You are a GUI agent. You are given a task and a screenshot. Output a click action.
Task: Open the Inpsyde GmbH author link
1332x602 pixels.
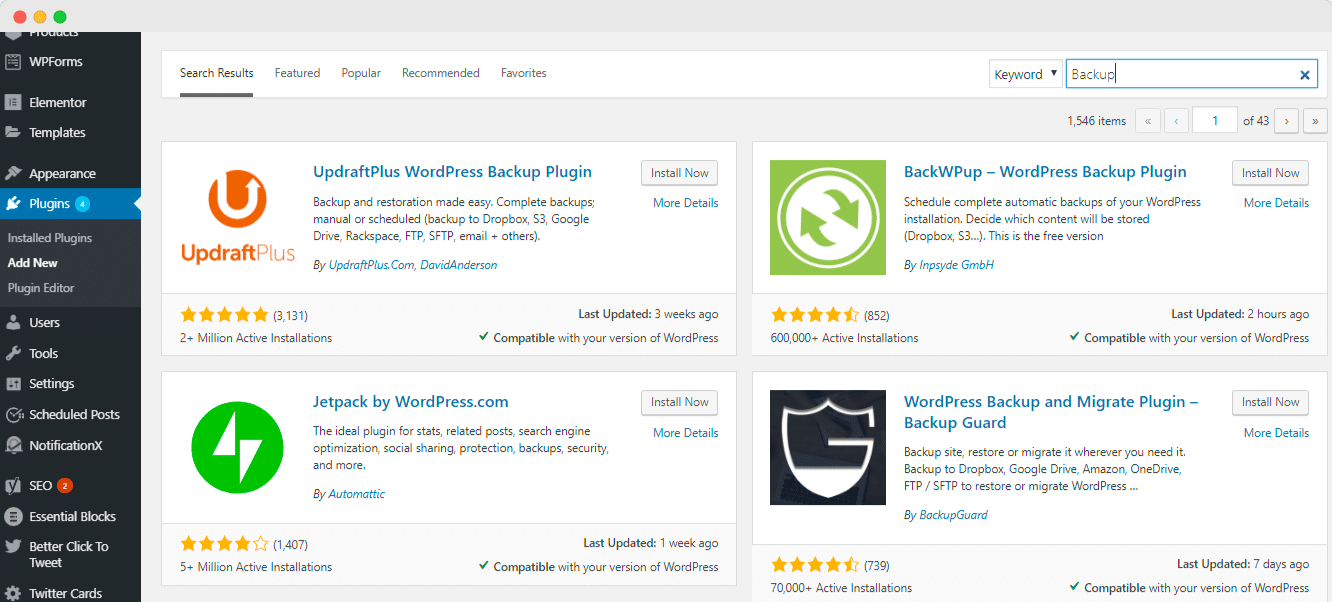point(956,265)
